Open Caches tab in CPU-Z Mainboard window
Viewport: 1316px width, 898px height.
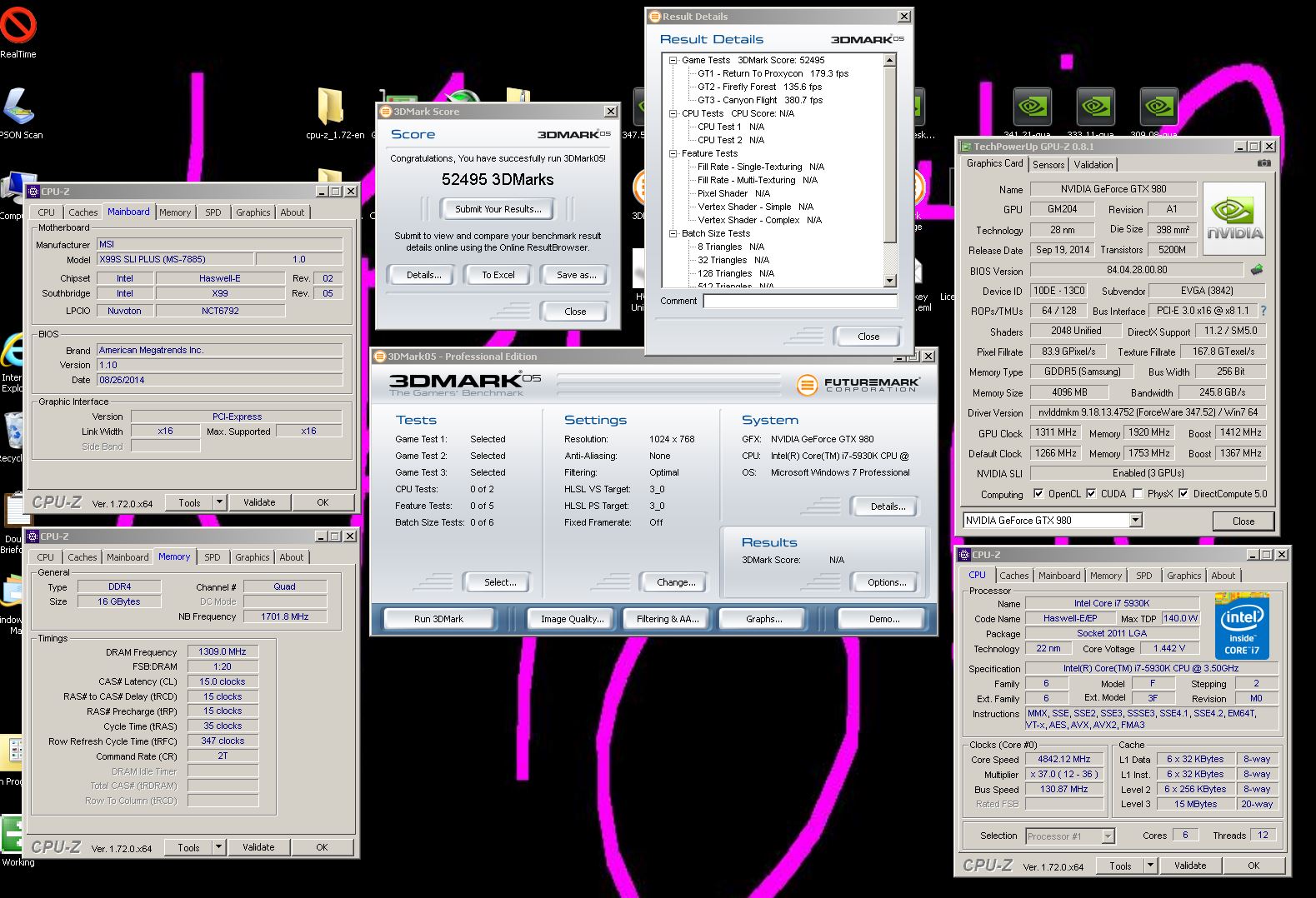(83, 212)
